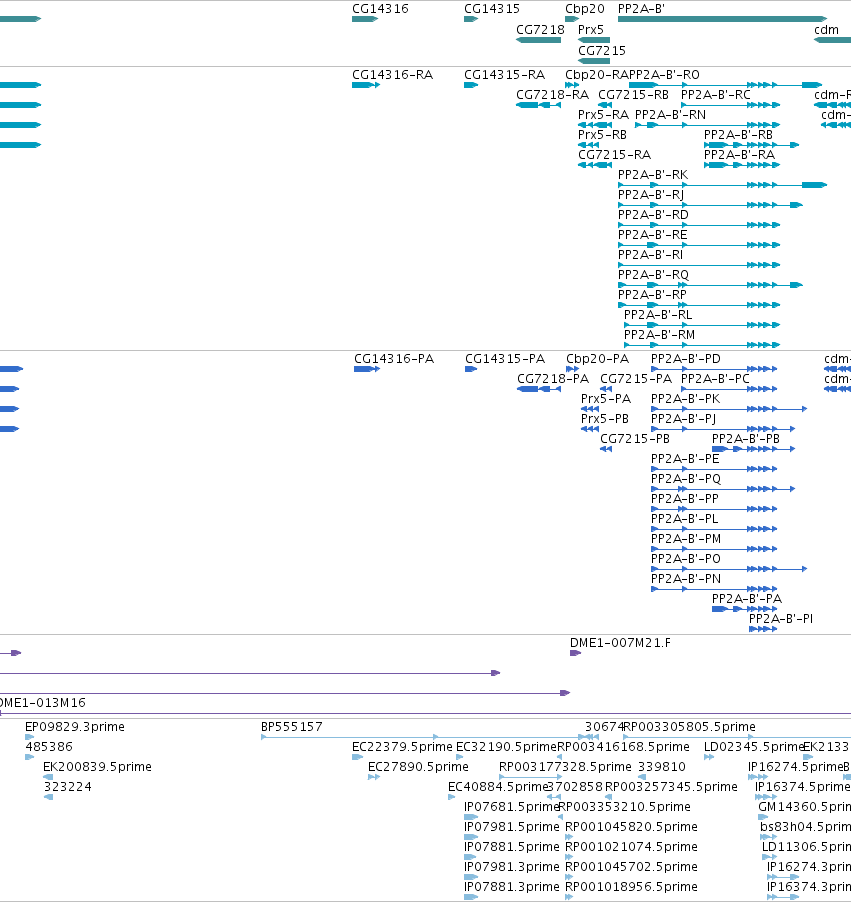Open the EC40884.5prime EST label
This screenshot has height=902, width=851.
tap(498, 787)
